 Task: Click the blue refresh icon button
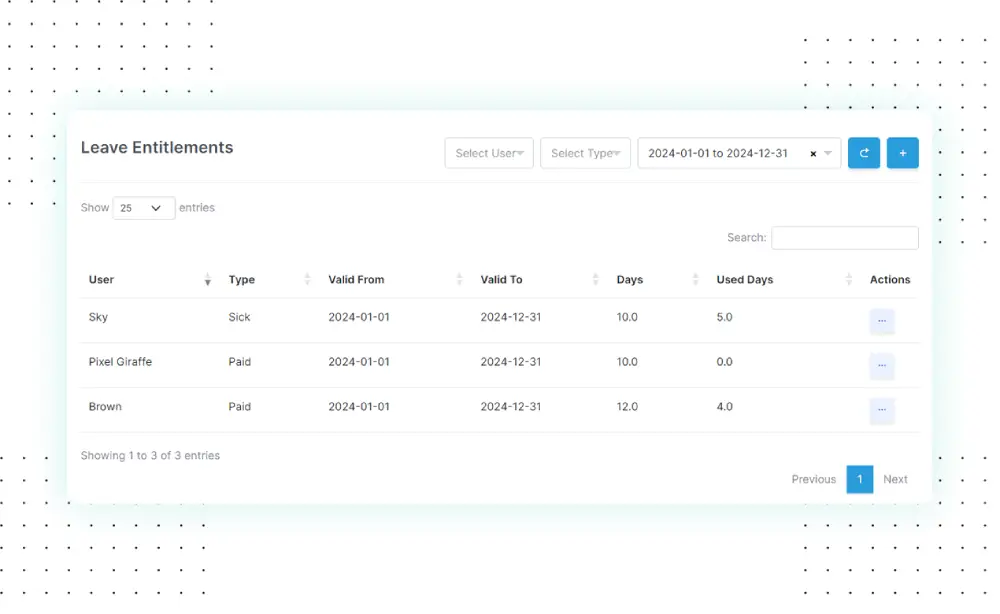(863, 153)
